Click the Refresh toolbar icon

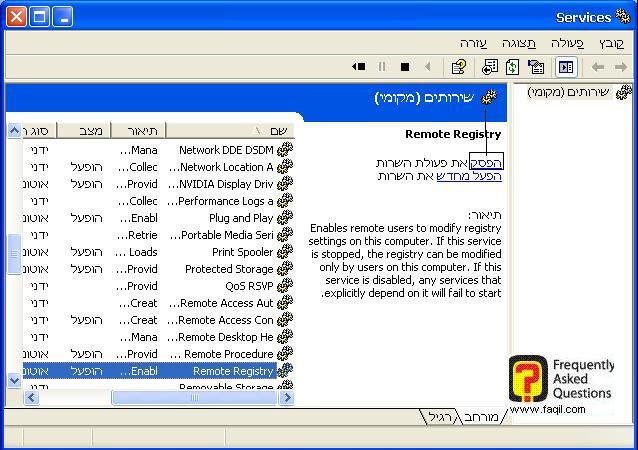tap(512, 67)
